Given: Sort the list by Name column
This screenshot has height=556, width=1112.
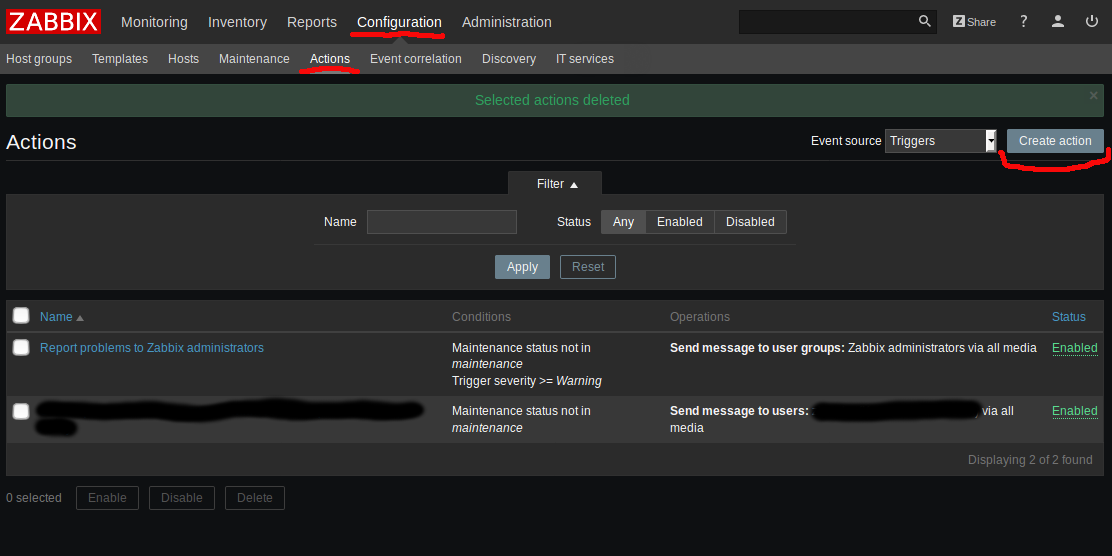Looking at the screenshot, I should tap(56, 317).
